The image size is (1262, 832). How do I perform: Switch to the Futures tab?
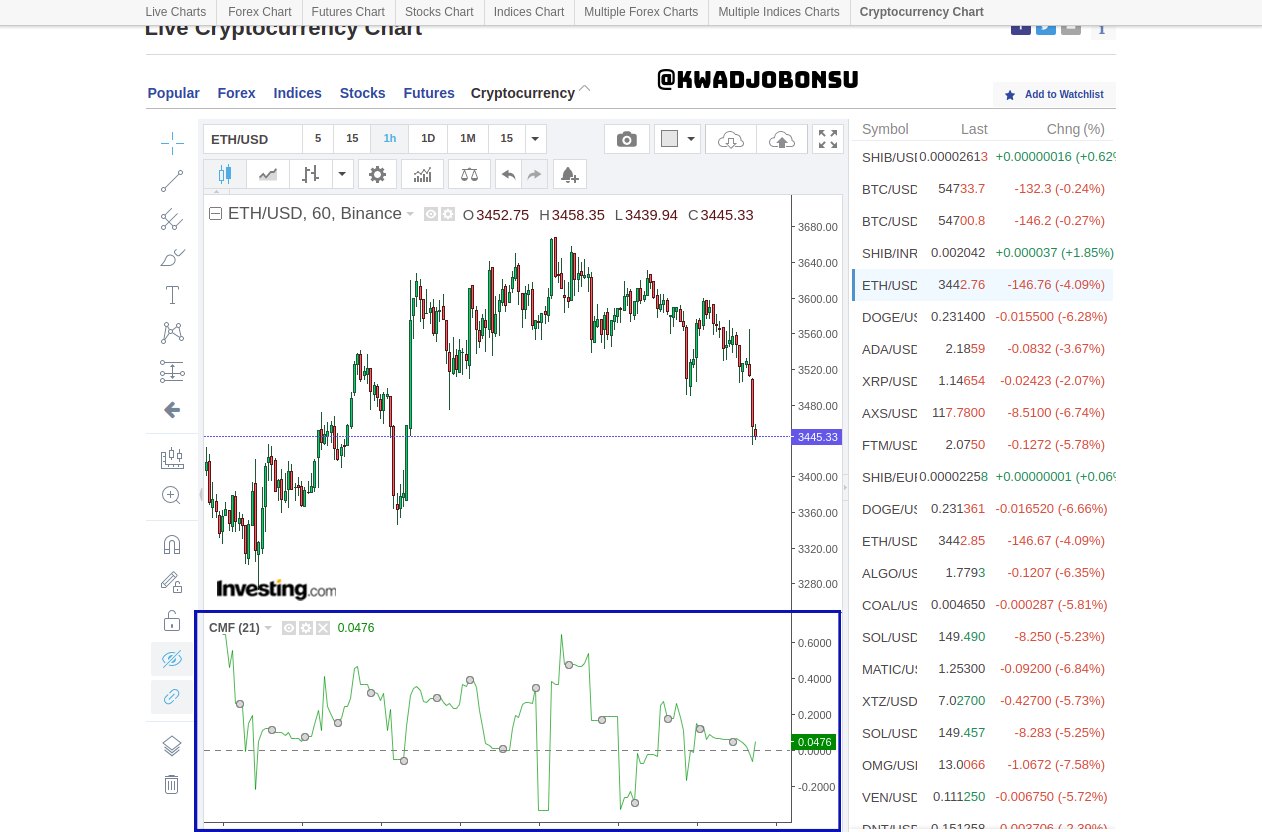pos(429,93)
